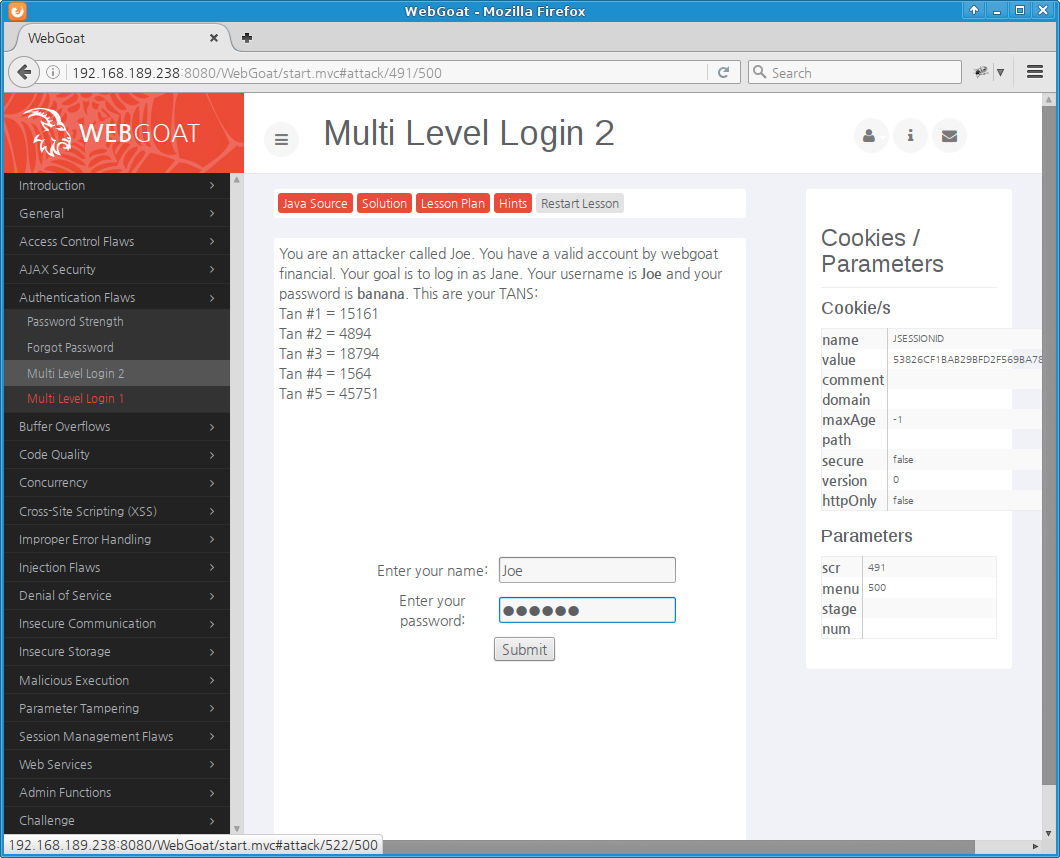Open Session Management Flaws category
Screen dimensions: 1060x858
click(117, 736)
